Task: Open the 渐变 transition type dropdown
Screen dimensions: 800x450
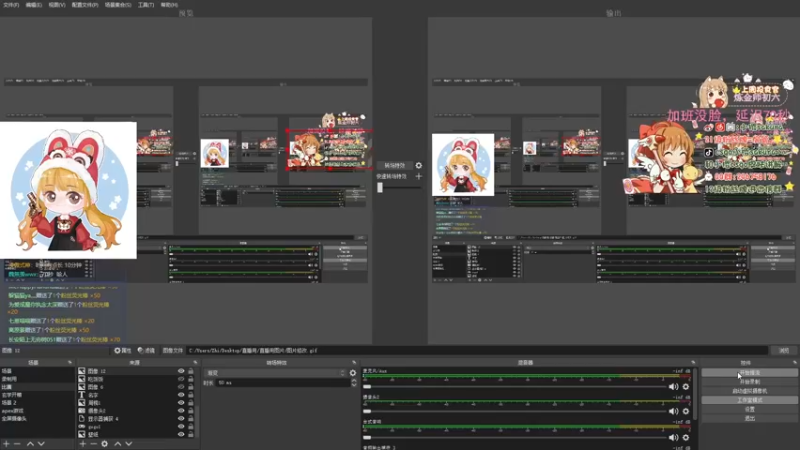Action: point(275,373)
